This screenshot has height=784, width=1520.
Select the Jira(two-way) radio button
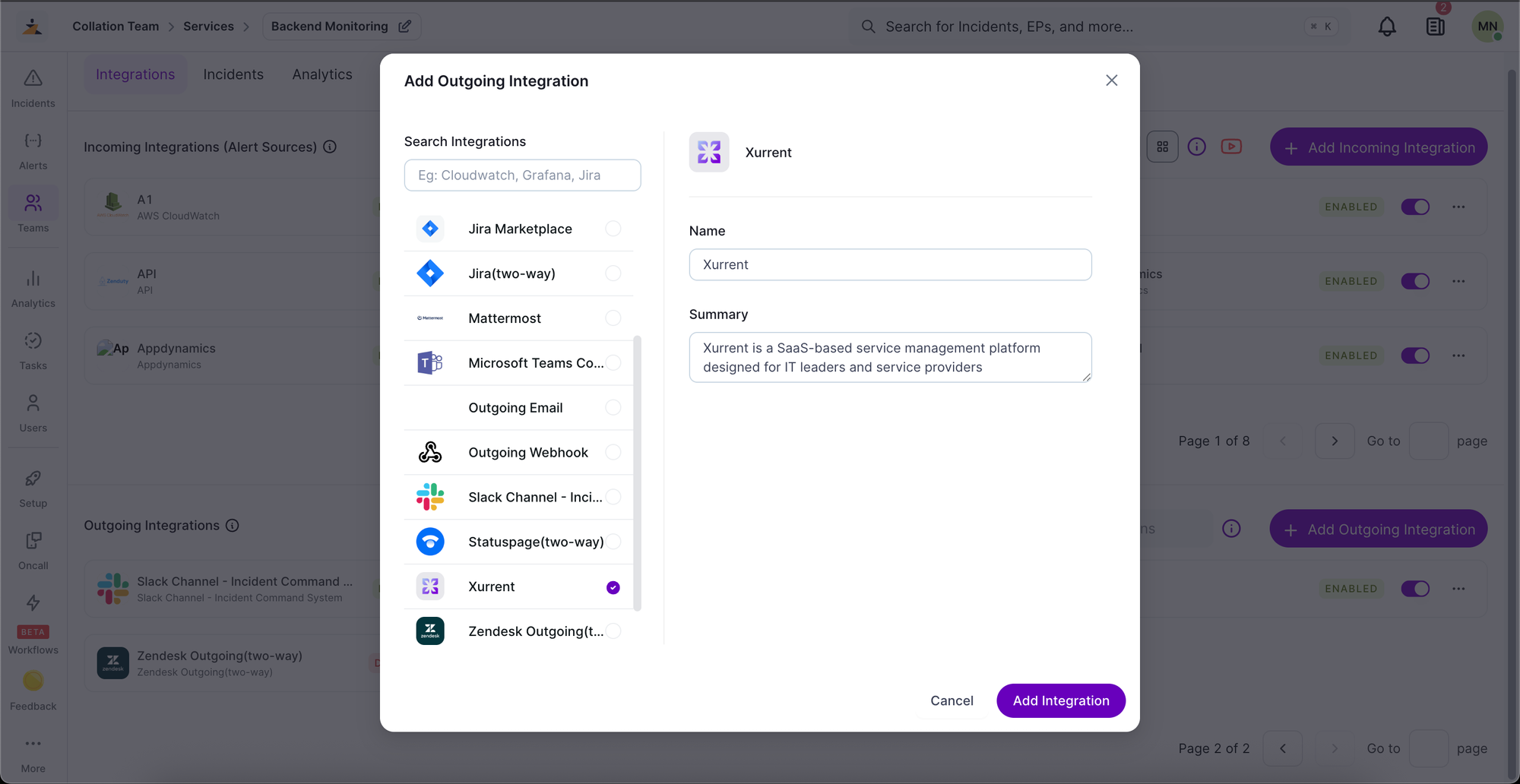[613, 273]
